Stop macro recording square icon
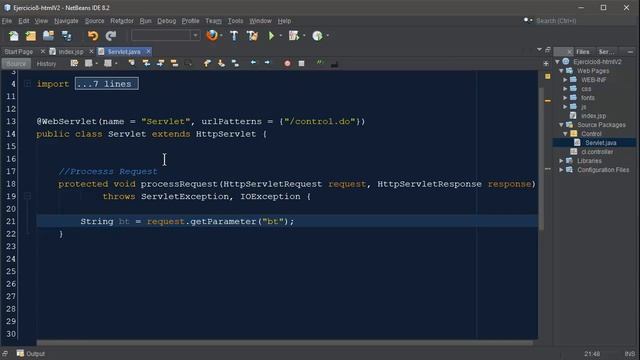640x360 pixels. (301, 64)
